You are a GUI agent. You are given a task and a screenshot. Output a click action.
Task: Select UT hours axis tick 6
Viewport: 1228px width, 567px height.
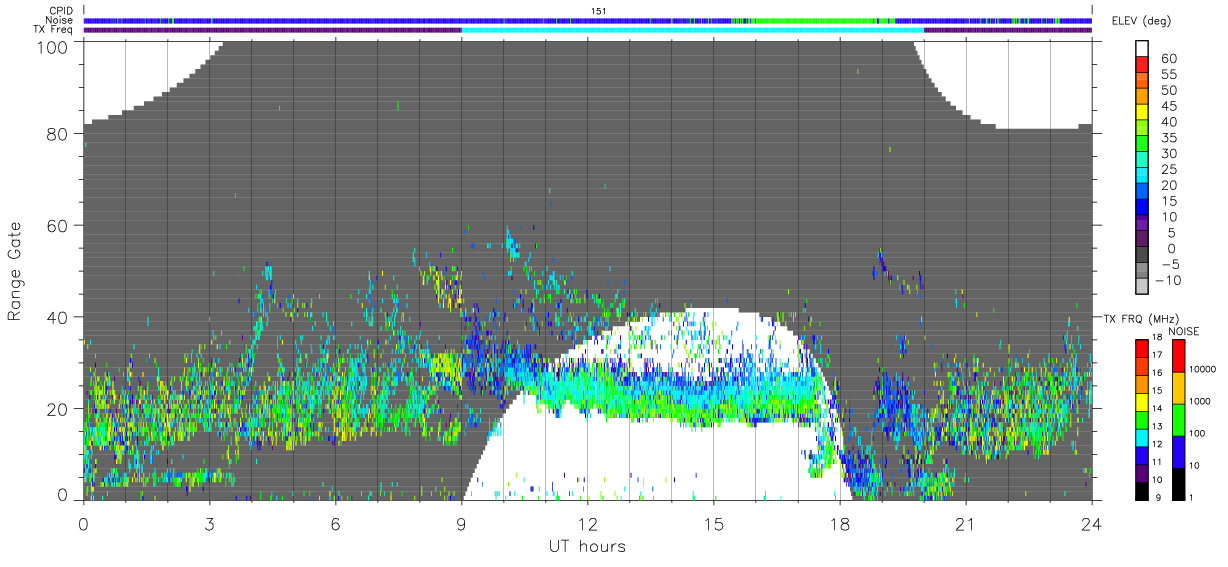click(x=335, y=524)
